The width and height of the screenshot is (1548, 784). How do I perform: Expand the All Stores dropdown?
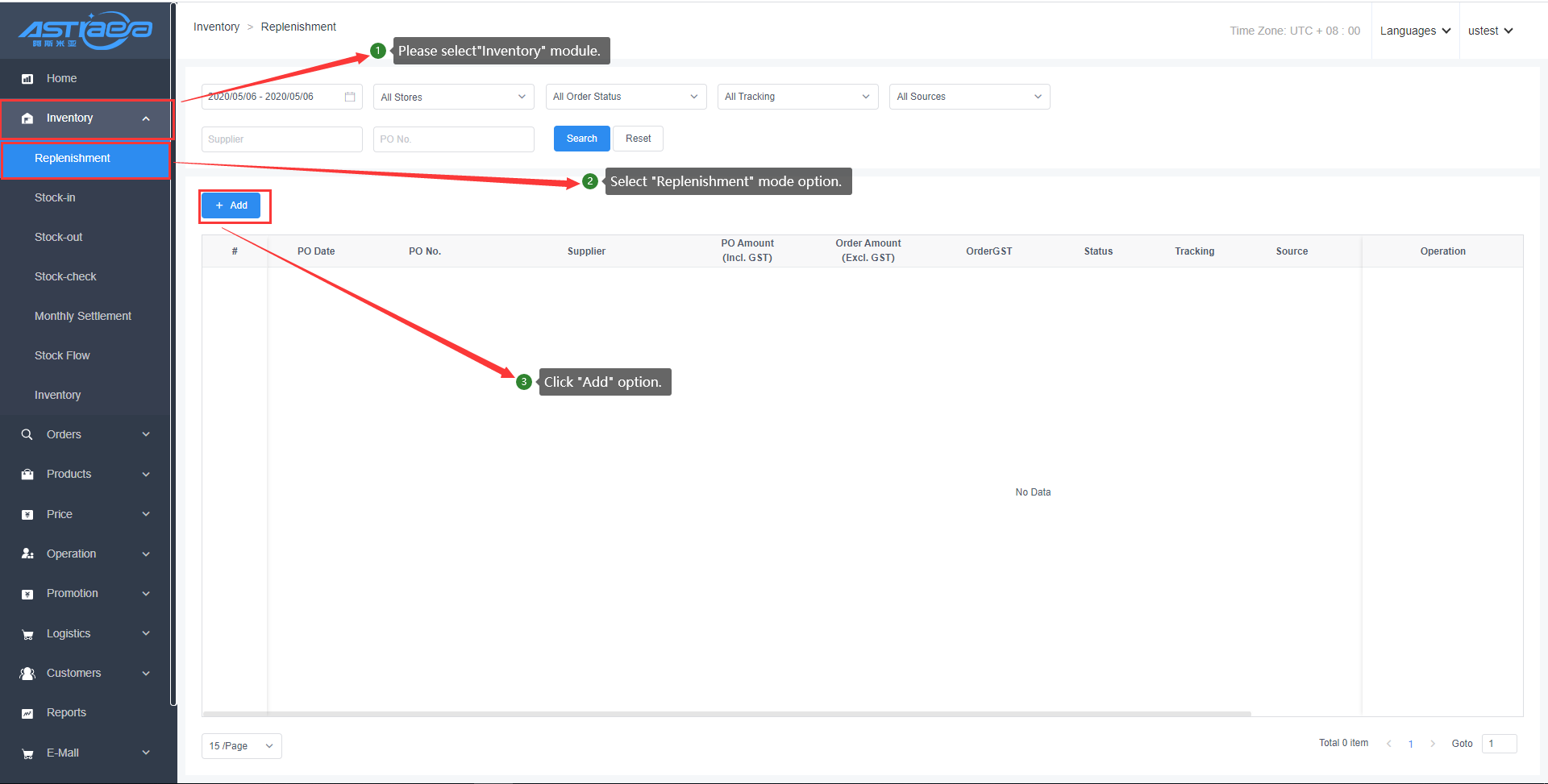tap(453, 97)
